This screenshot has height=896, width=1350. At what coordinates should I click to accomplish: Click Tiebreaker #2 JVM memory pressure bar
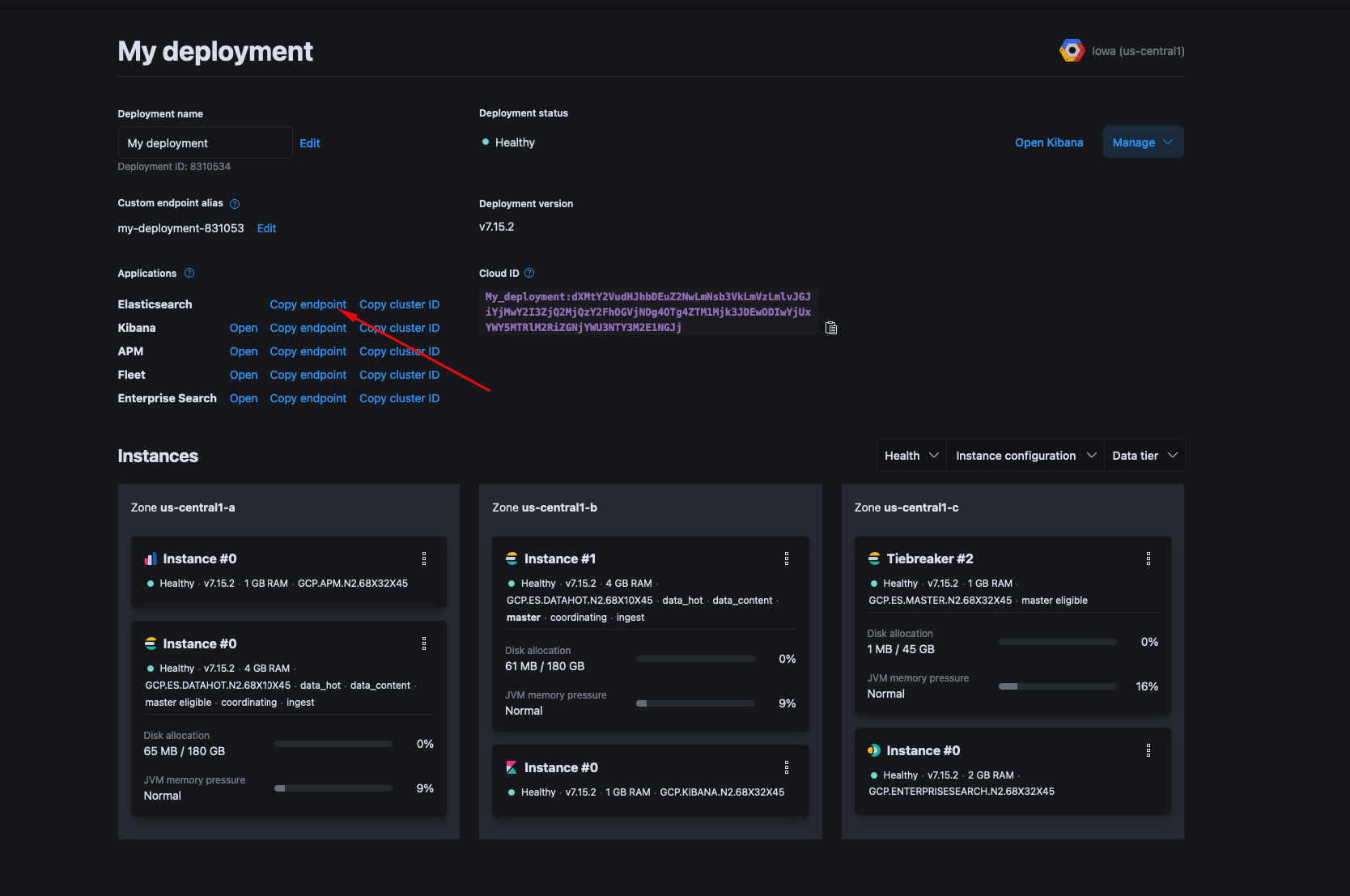point(1057,686)
